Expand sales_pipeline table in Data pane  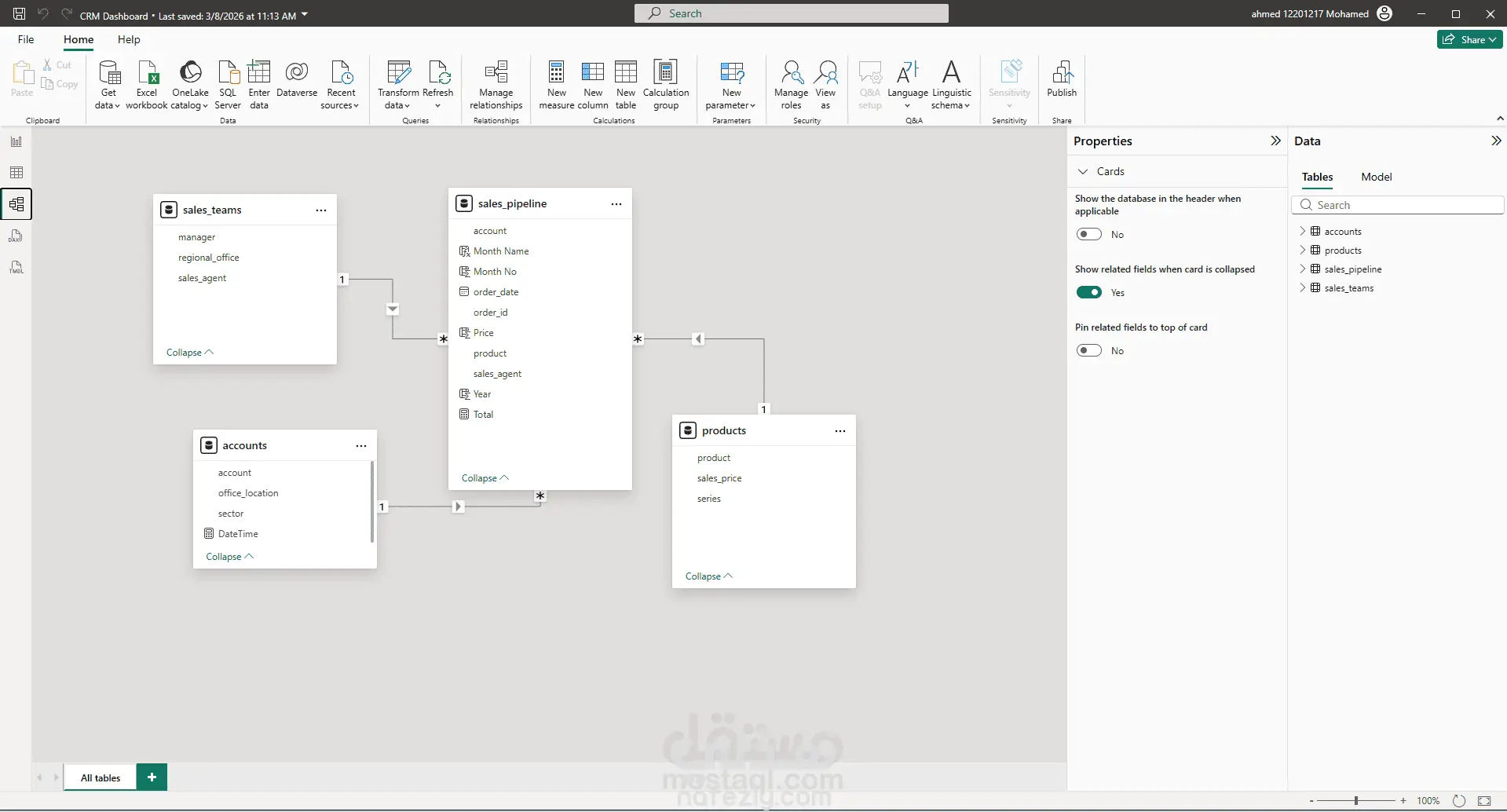[x=1303, y=269]
